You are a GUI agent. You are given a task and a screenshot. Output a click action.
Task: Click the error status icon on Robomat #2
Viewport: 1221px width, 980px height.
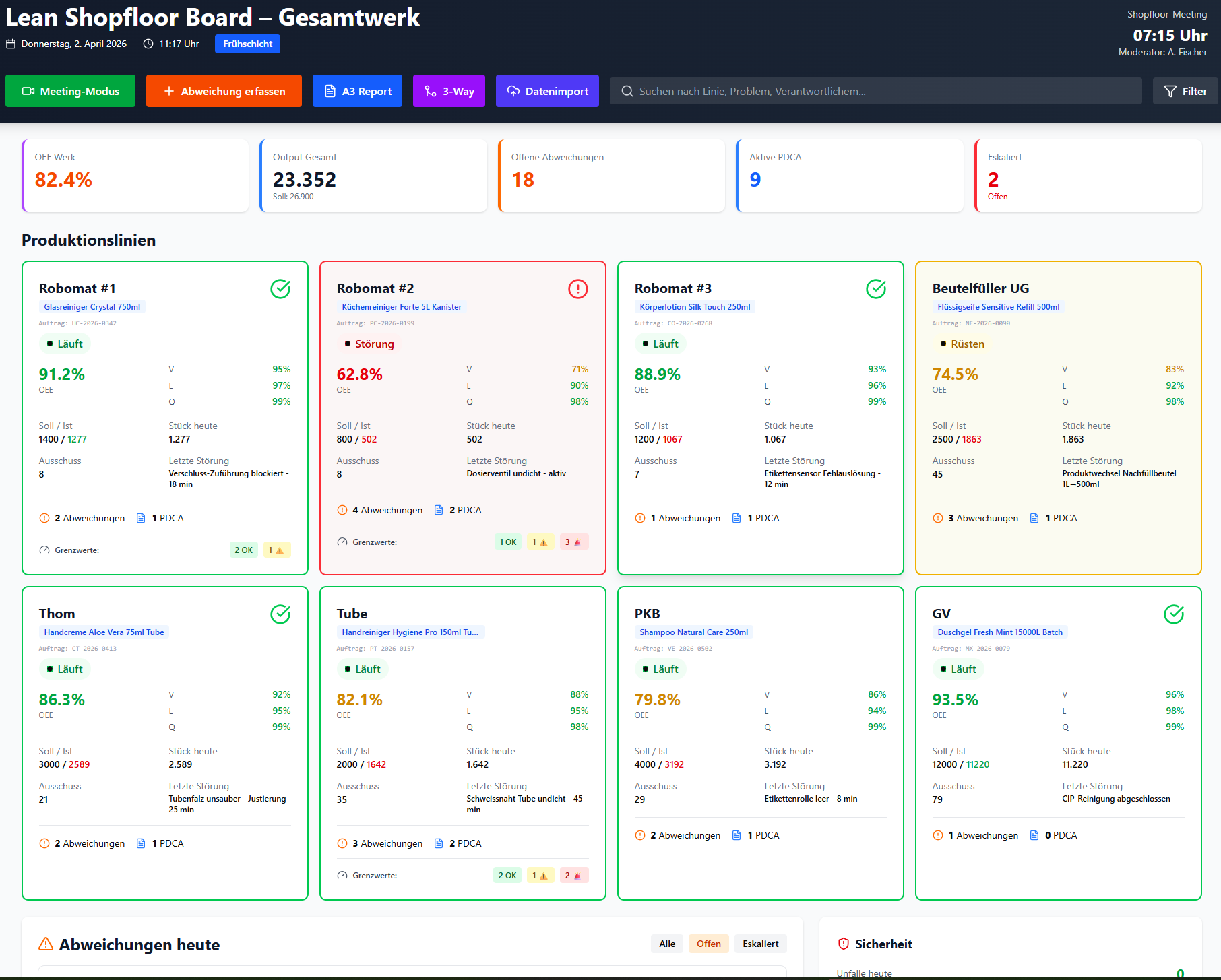tap(578, 288)
